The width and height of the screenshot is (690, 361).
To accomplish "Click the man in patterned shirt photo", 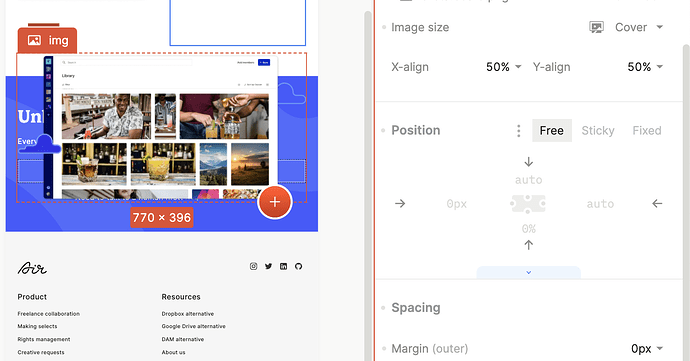I will click(106, 116).
